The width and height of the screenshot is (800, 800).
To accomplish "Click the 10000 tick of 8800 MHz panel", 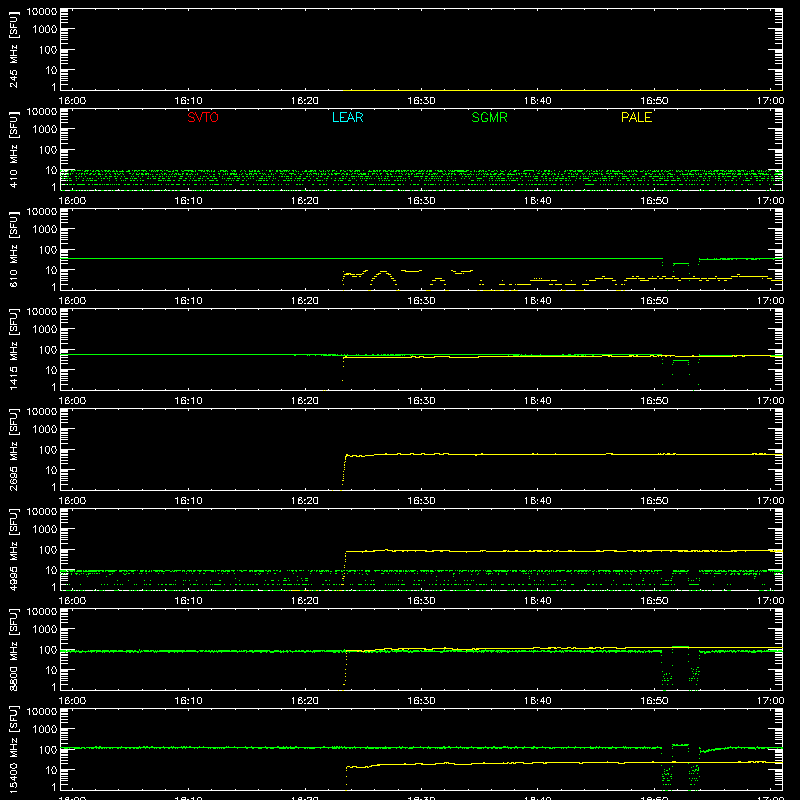I will (x=42, y=612).
